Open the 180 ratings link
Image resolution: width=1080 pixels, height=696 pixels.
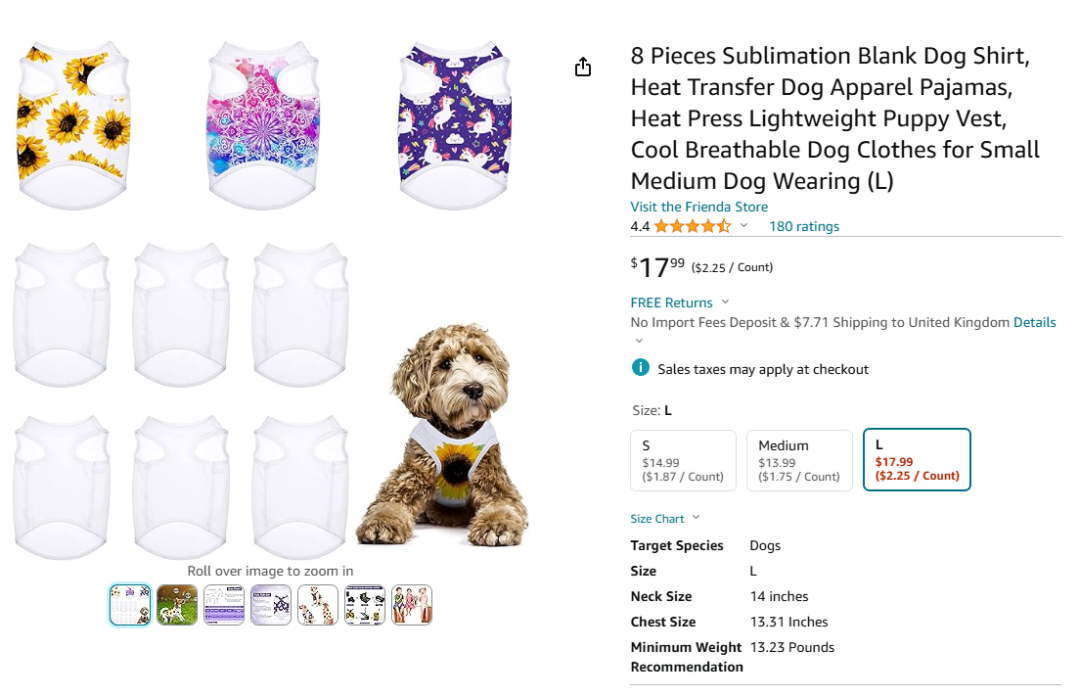804,226
